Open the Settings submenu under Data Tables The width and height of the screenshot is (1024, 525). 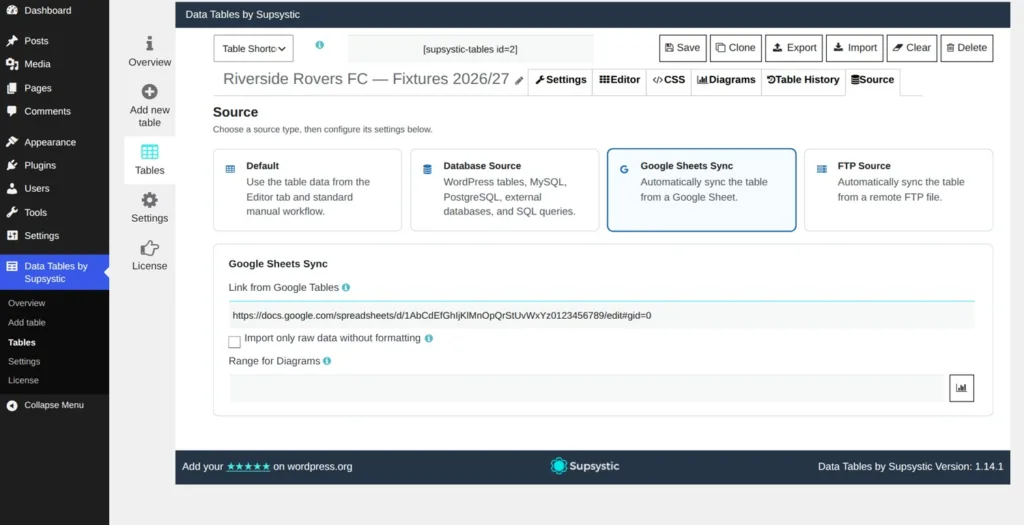tap(24, 361)
